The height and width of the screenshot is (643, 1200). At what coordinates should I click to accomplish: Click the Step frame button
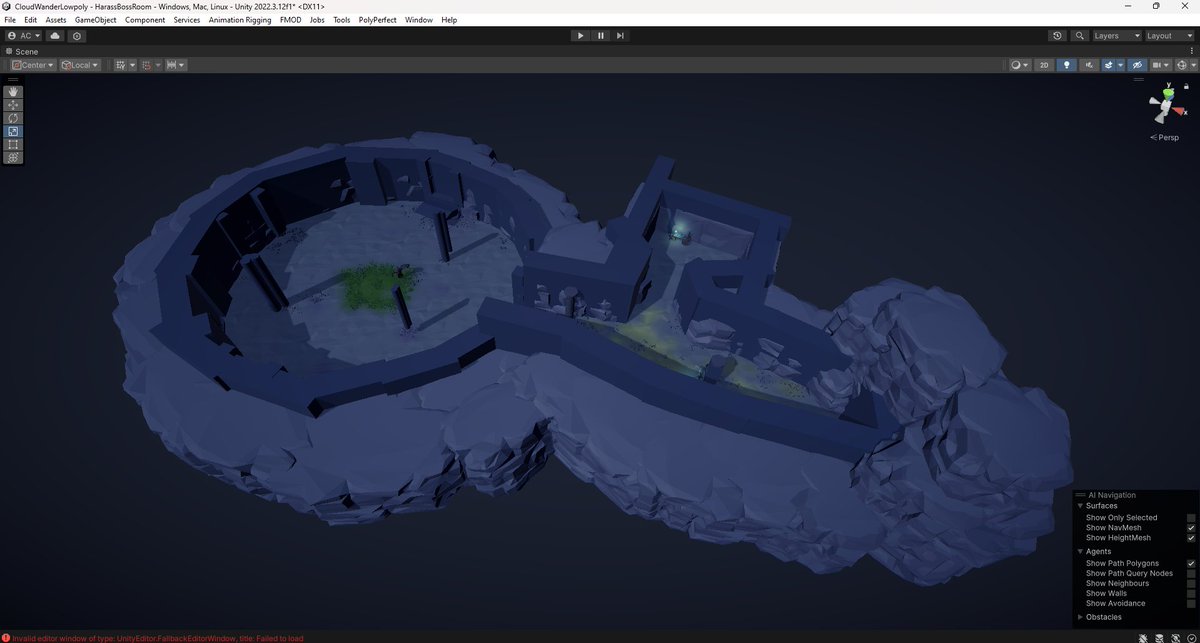[x=620, y=35]
